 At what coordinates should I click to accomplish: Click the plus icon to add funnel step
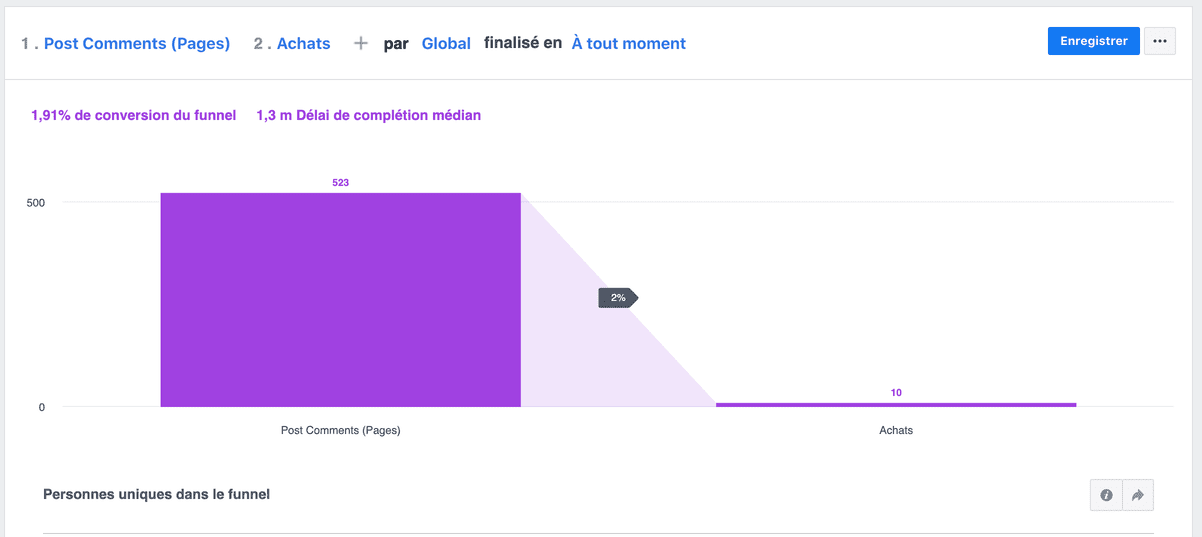click(x=361, y=43)
